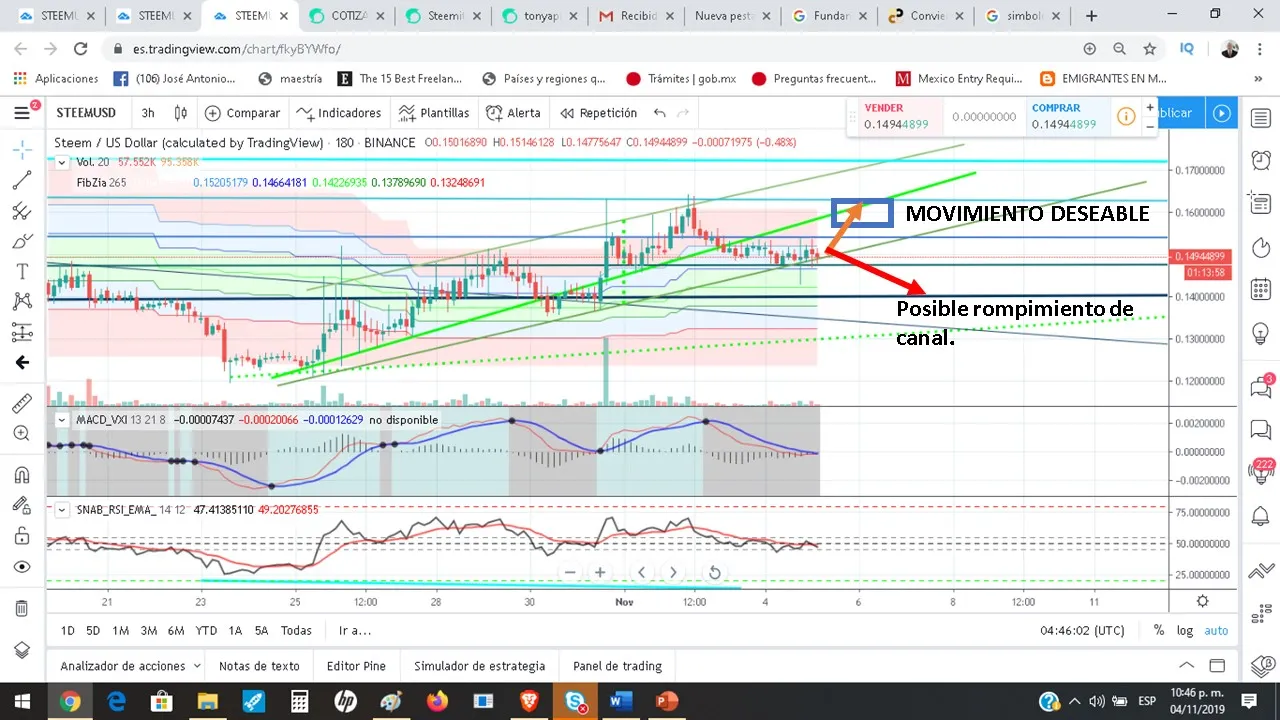1280x720 pixels.
Task: Lock all drawing tools
Action: 22,536
